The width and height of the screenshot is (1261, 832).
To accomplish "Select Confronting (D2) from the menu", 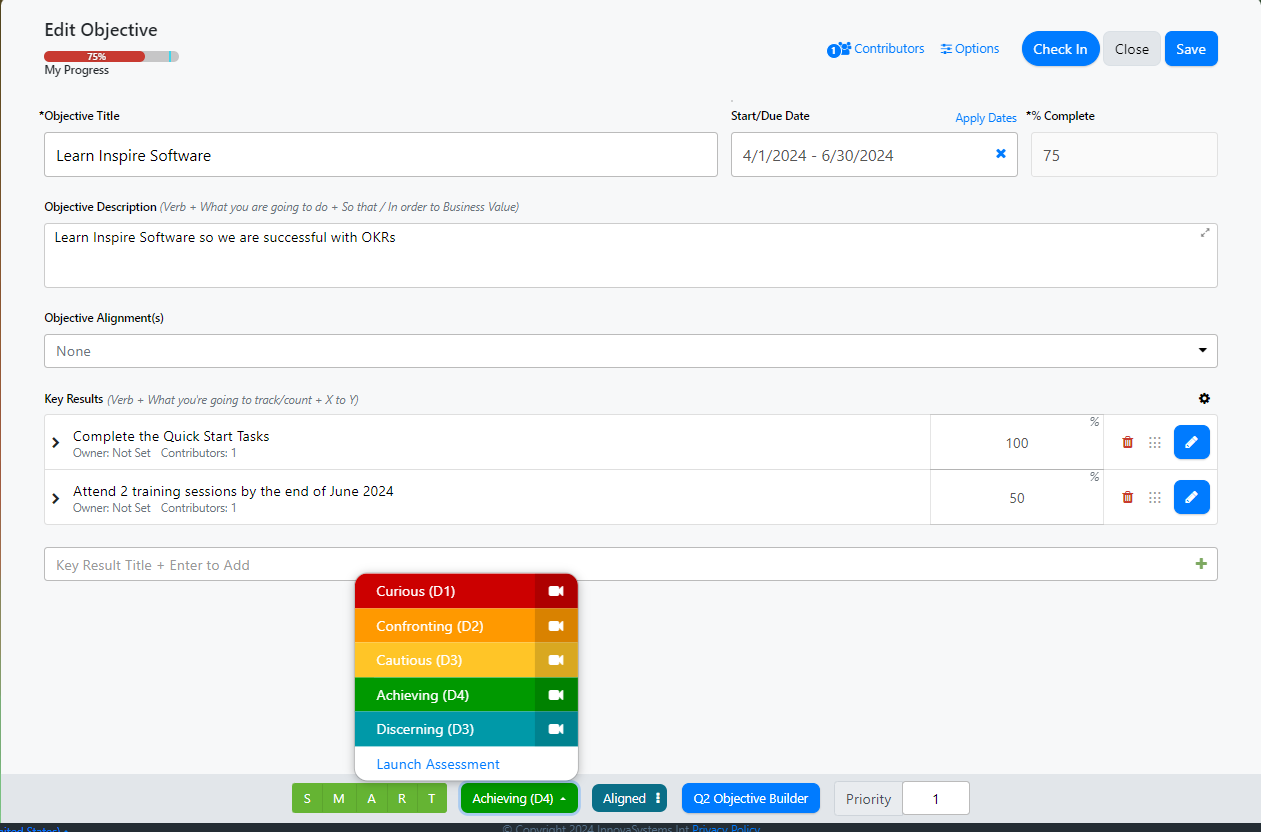I will tap(445, 626).
